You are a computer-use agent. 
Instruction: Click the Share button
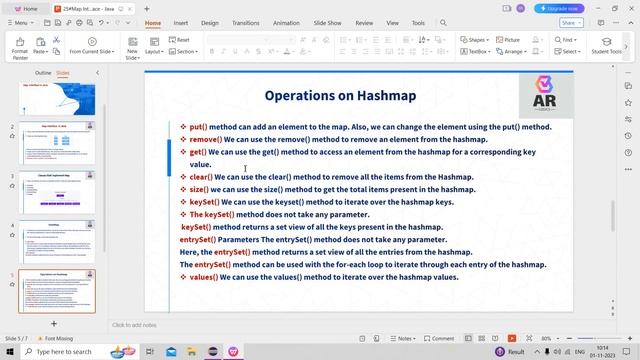571,23
